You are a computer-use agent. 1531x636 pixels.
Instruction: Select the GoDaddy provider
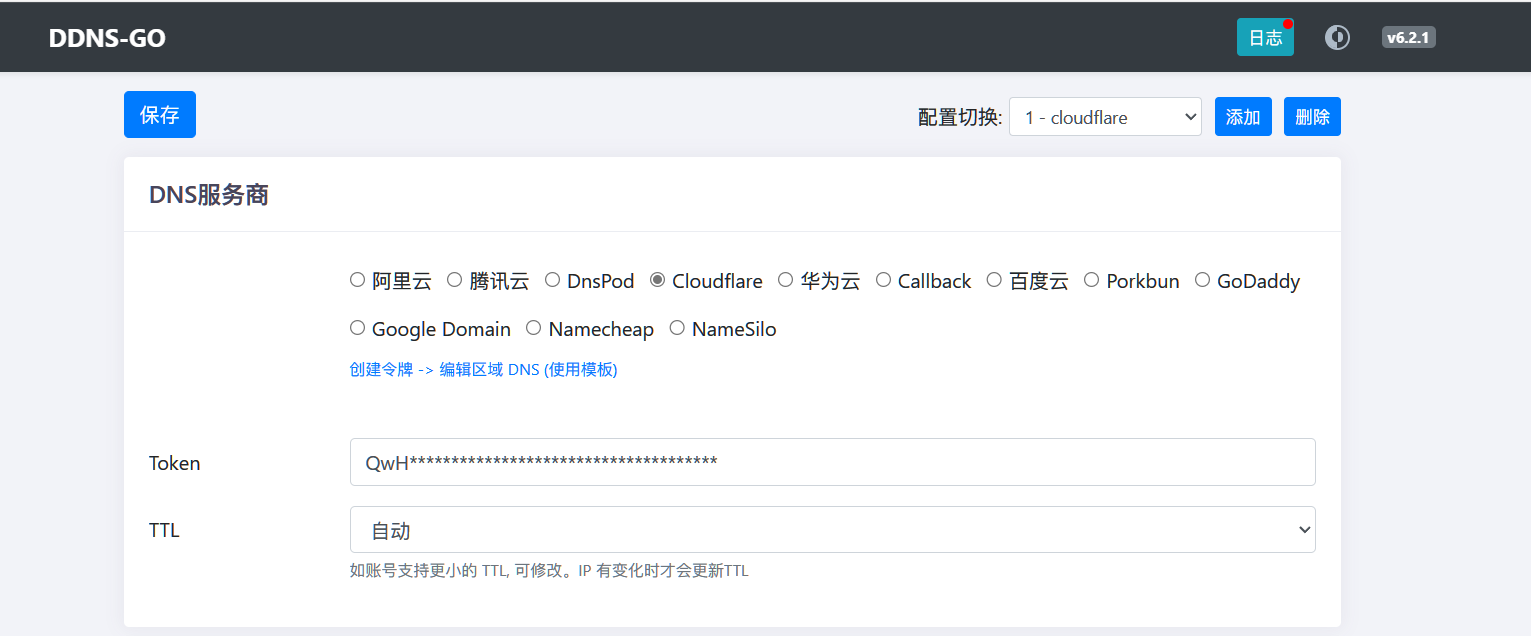[1203, 280]
